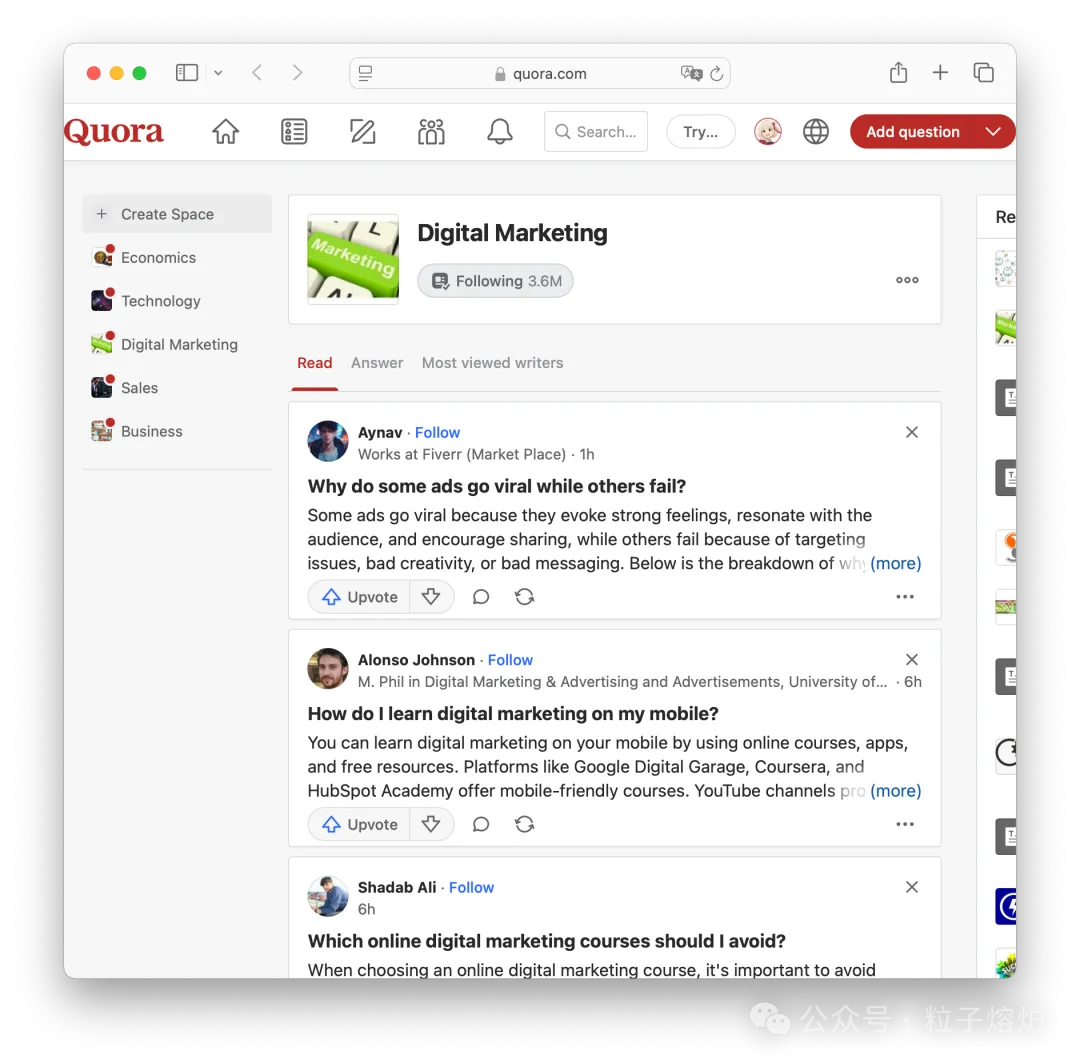Image resolution: width=1080 pixels, height=1063 pixels.
Task: Downvote Alonso Johnson's answer
Action: pyautogui.click(x=431, y=825)
